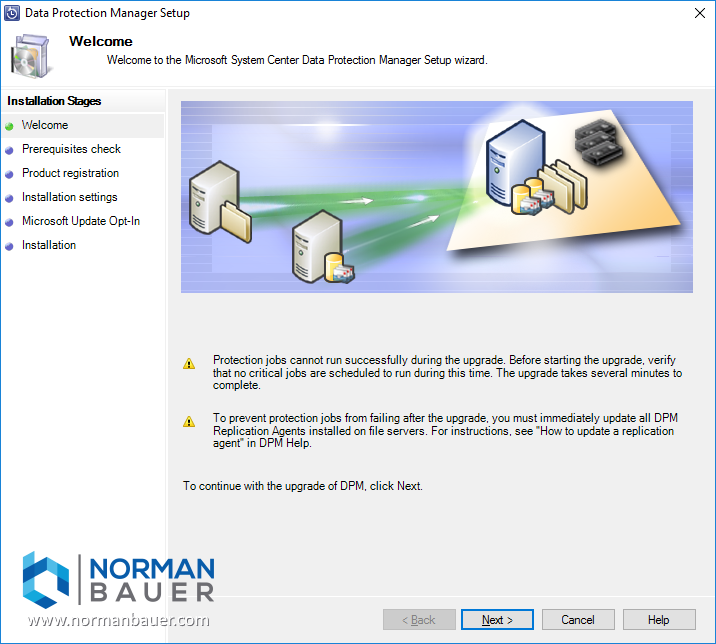Select the Welcome installation stage
The height and width of the screenshot is (644, 716).
45,125
